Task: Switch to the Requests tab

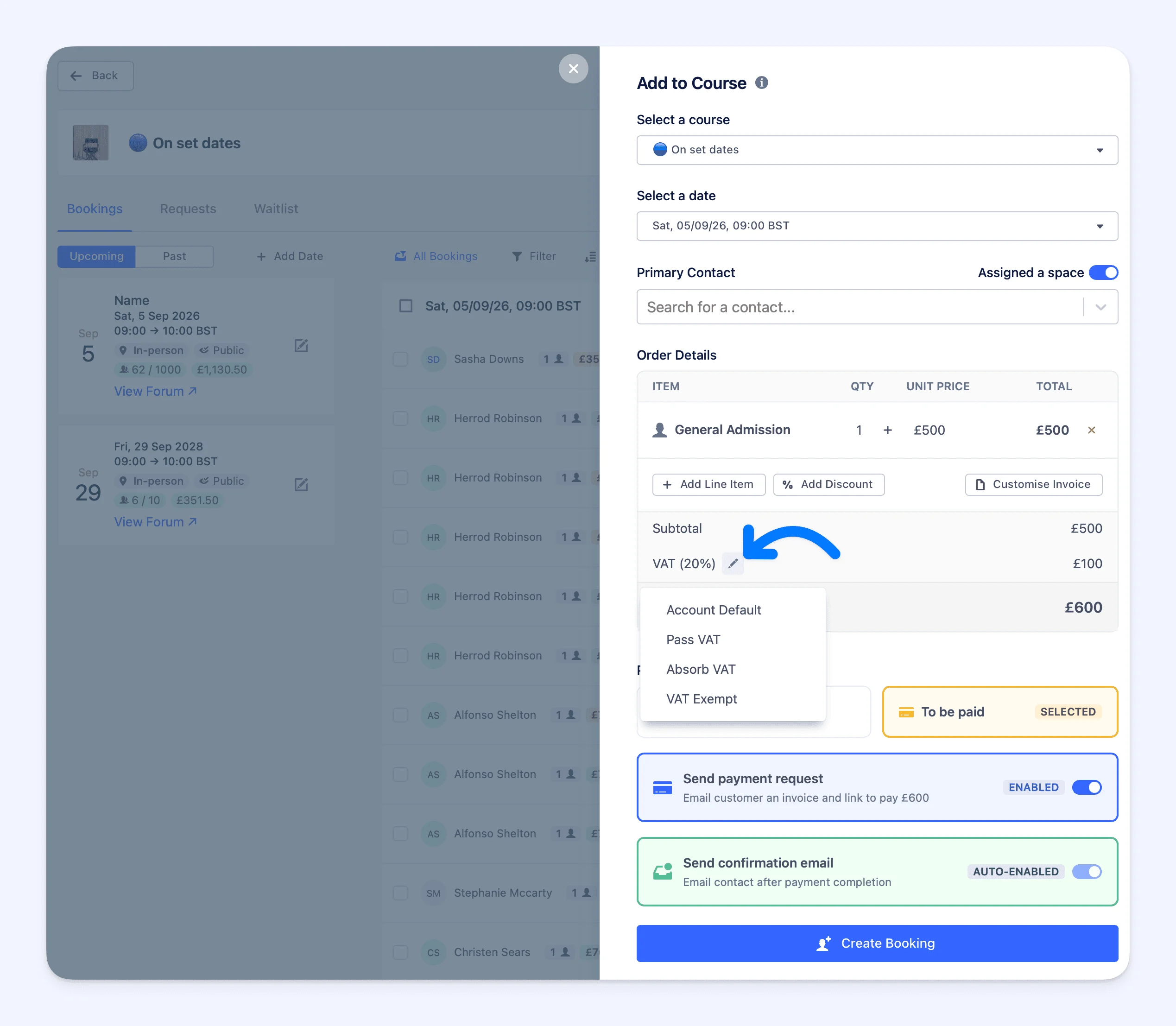Action: click(188, 209)
